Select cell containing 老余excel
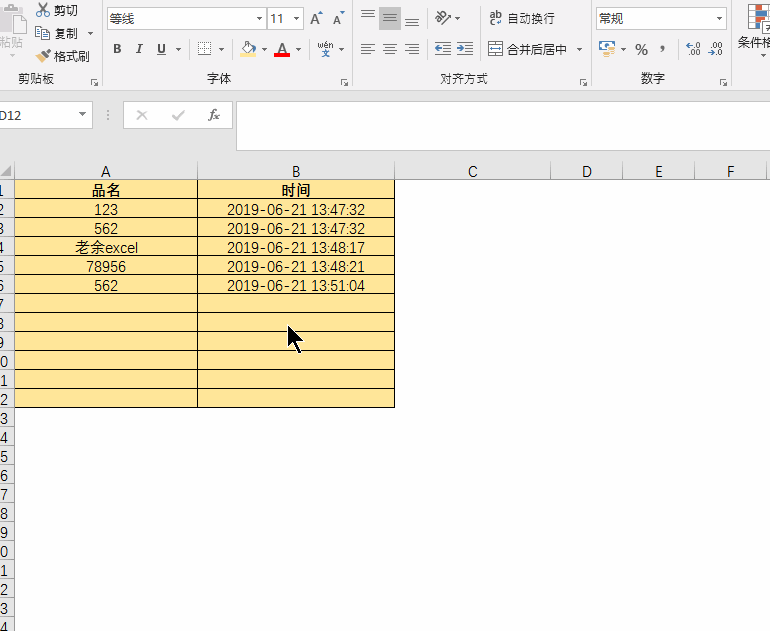 [x=106, y=247]
